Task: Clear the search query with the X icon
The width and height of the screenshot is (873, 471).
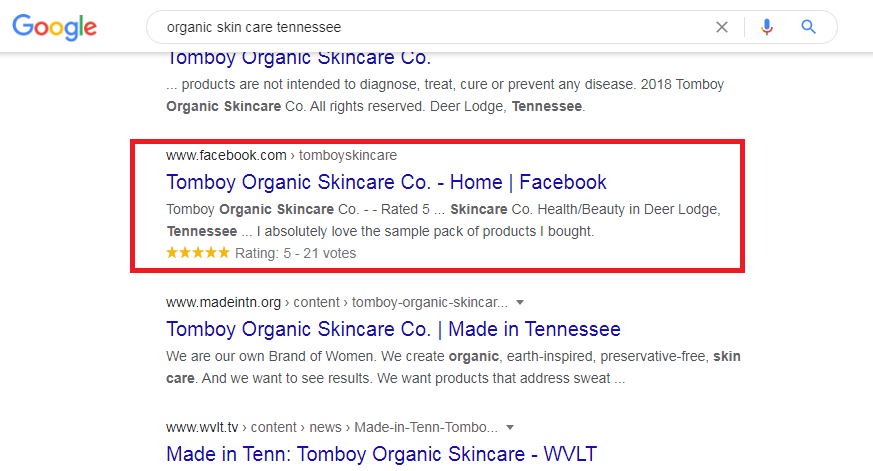Action: coord(722,27)
